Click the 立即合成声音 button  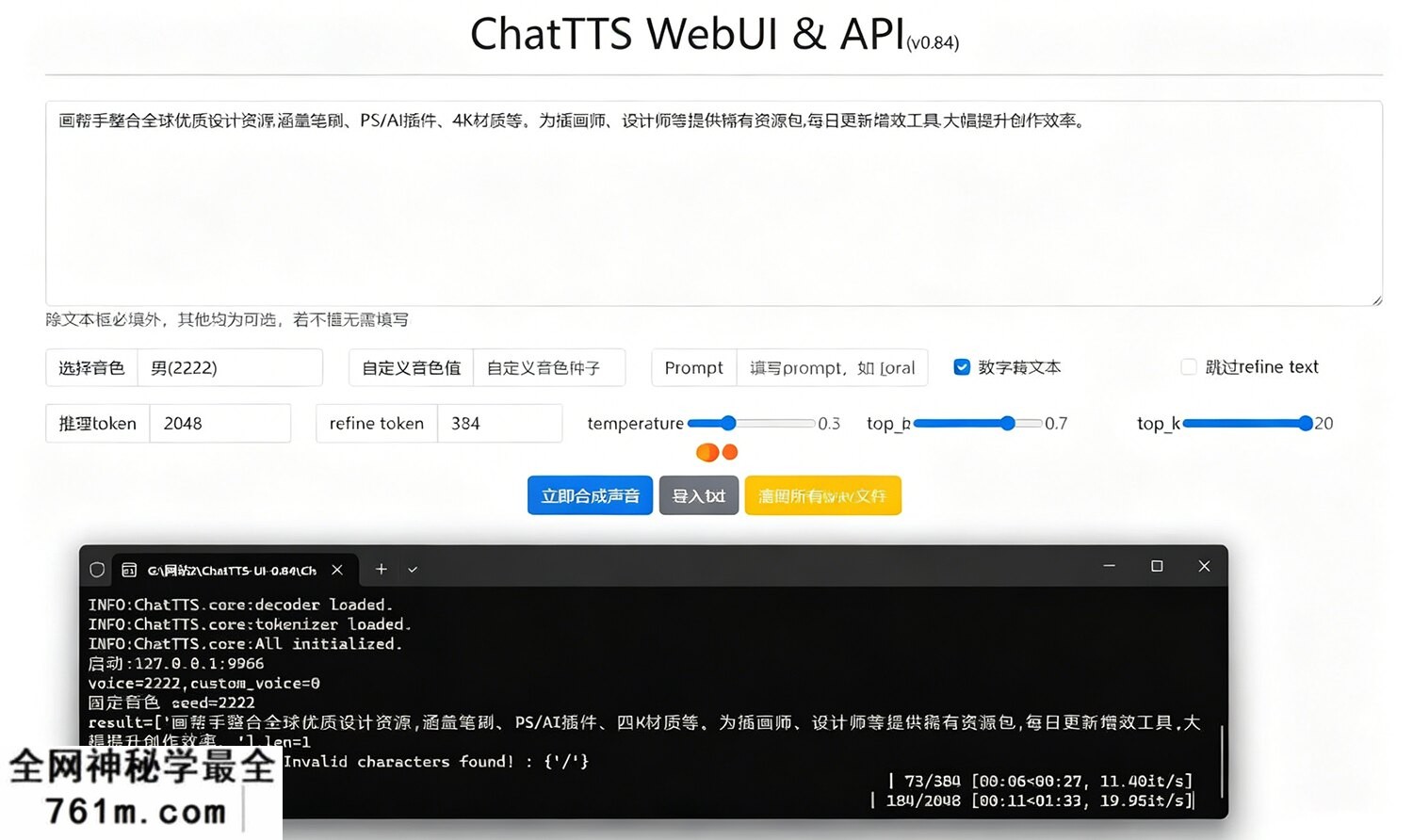point(590,495)
